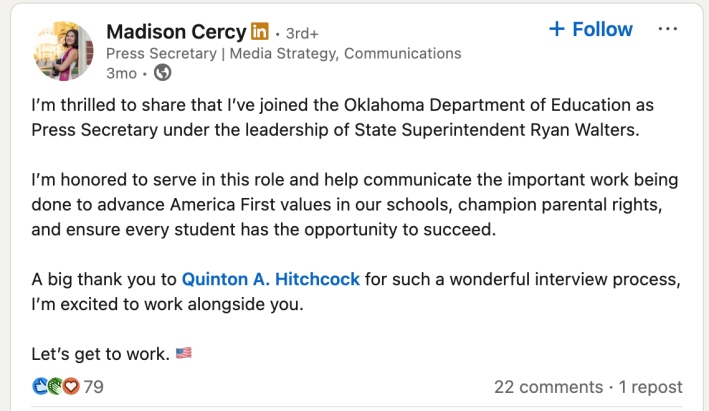View the 1 repost

pos(651,386)
